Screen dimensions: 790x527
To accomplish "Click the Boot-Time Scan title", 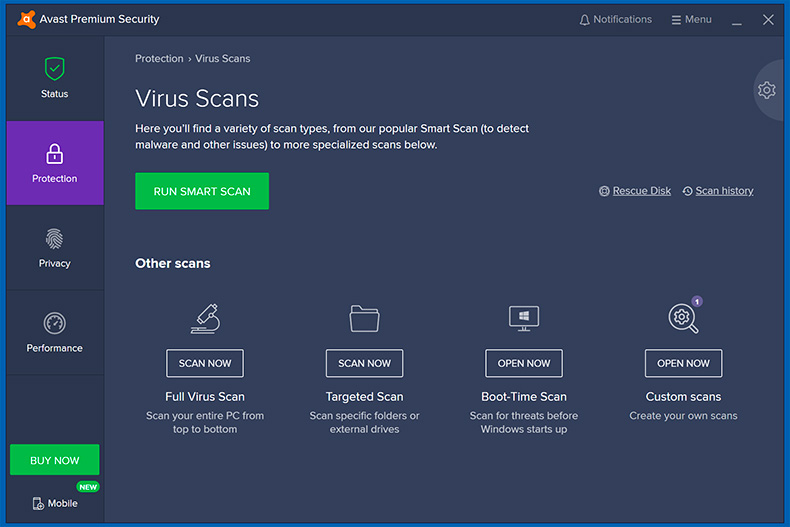I will click(524, 397).
